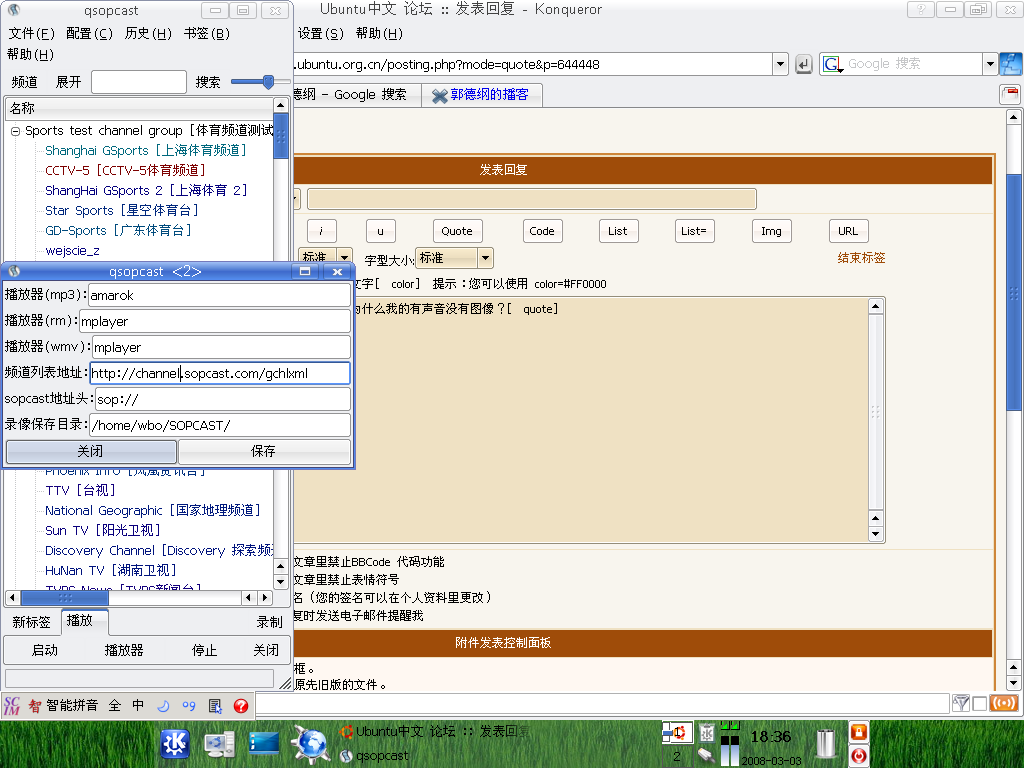Open the 书签(B) menu in qsopcast
The width and height of the screenshot is (1024, 768).
[206, 33]
